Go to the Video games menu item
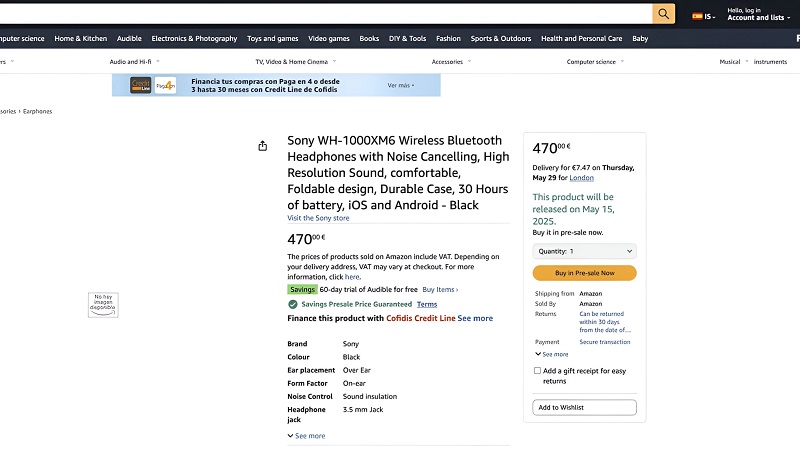The image size is (800, 450). click(329, 39)
